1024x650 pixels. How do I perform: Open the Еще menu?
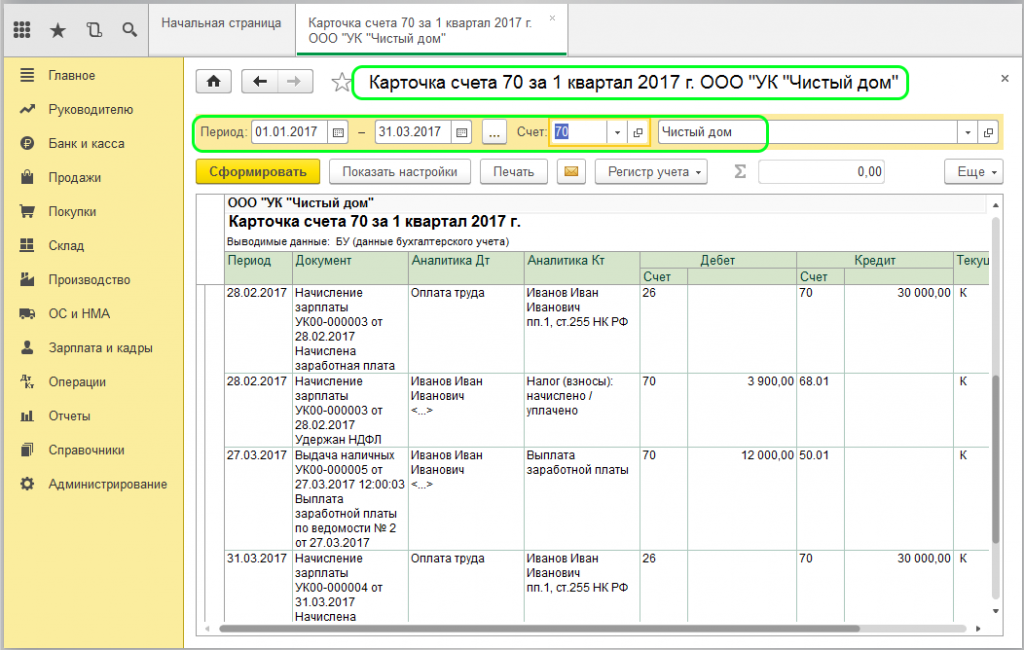[974, 172]
